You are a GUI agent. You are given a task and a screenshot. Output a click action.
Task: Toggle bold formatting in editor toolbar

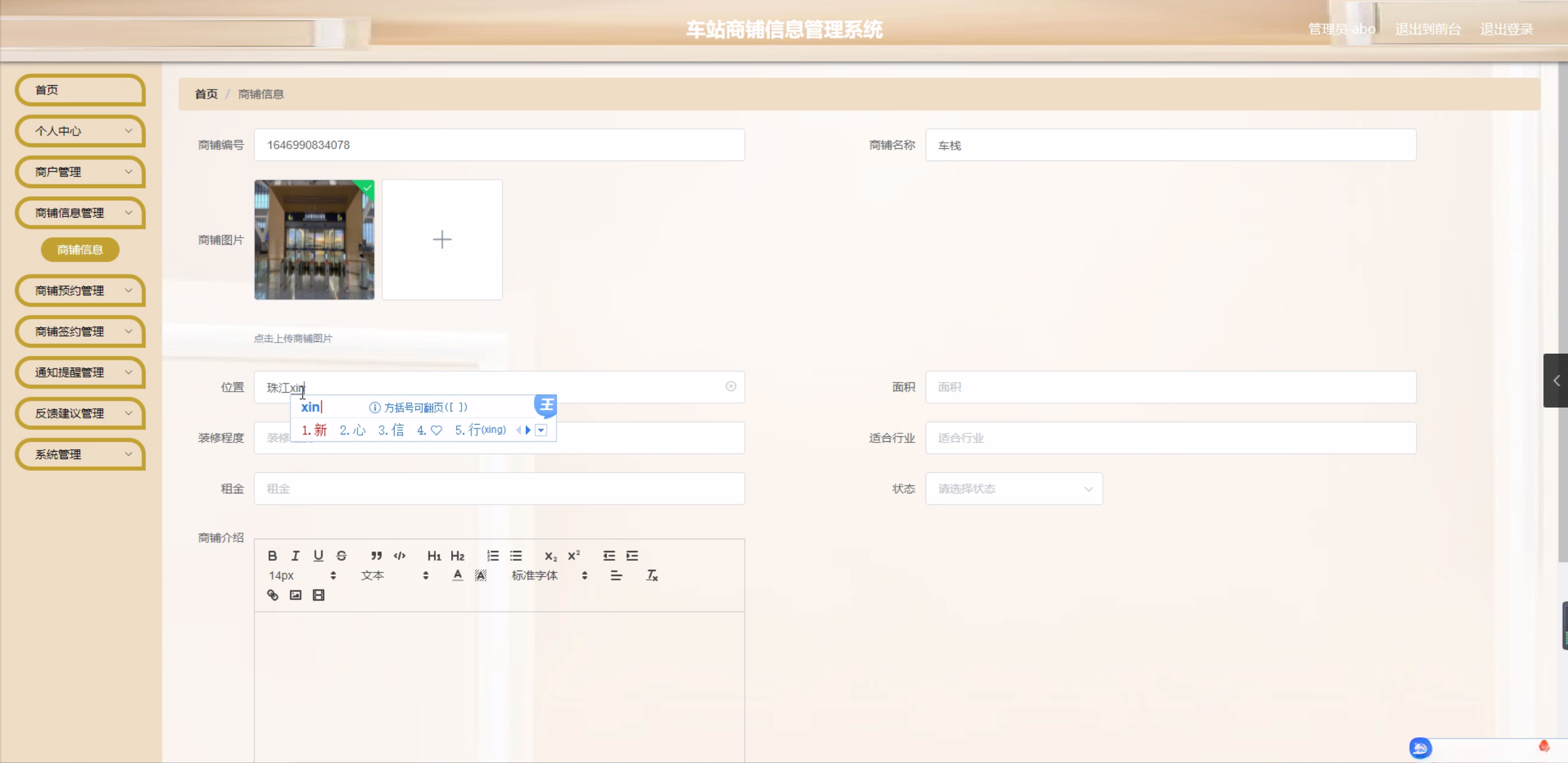point(272,556)
